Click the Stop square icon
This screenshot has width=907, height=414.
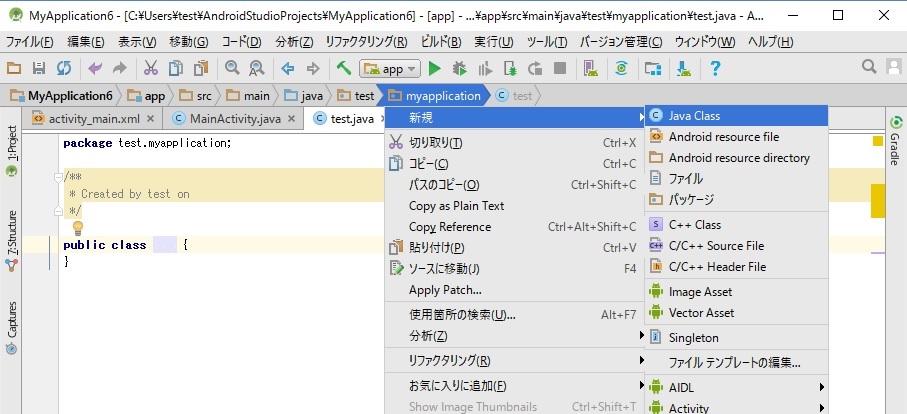560,69
